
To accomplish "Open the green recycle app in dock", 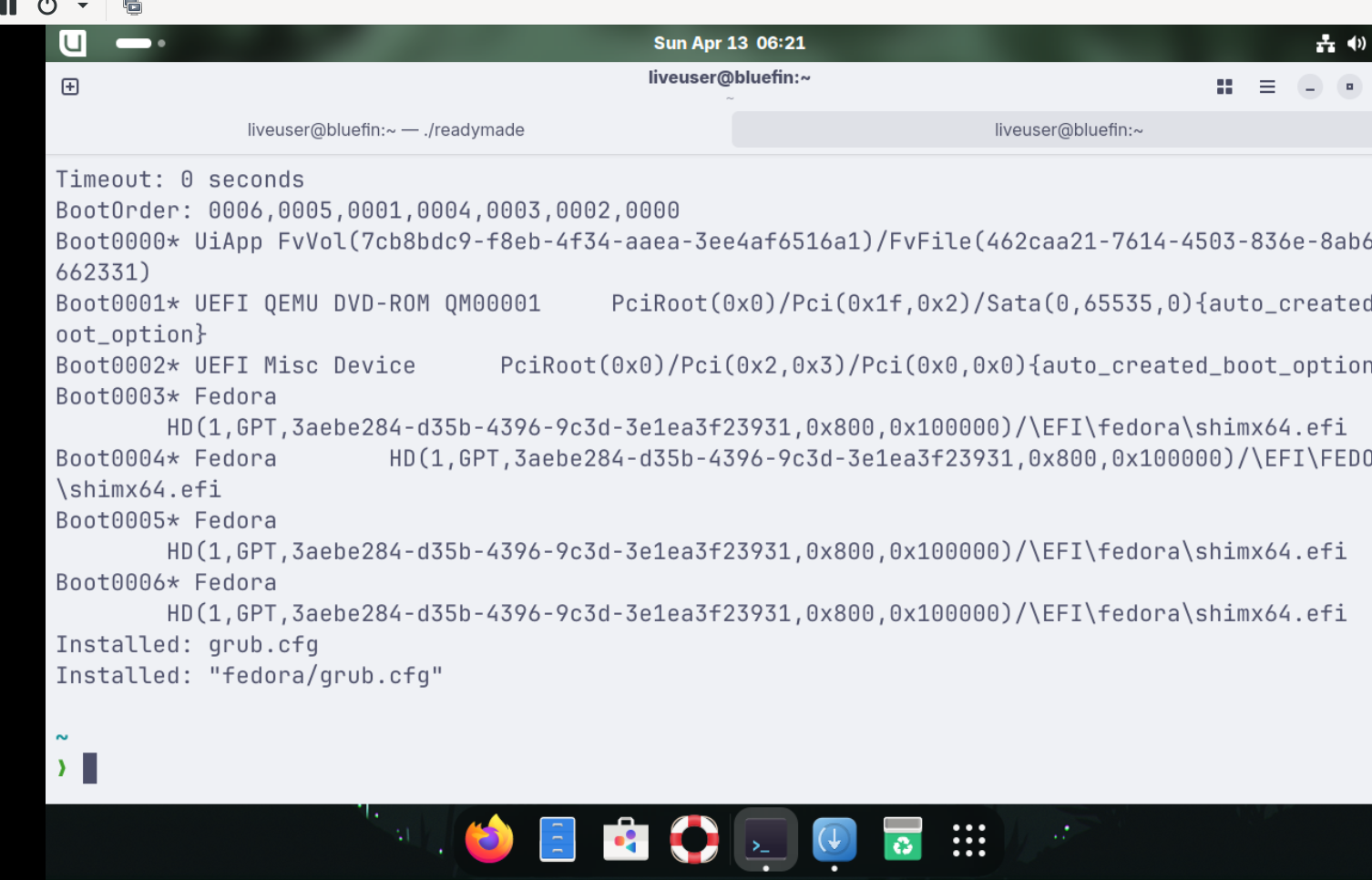I will 903,839.
